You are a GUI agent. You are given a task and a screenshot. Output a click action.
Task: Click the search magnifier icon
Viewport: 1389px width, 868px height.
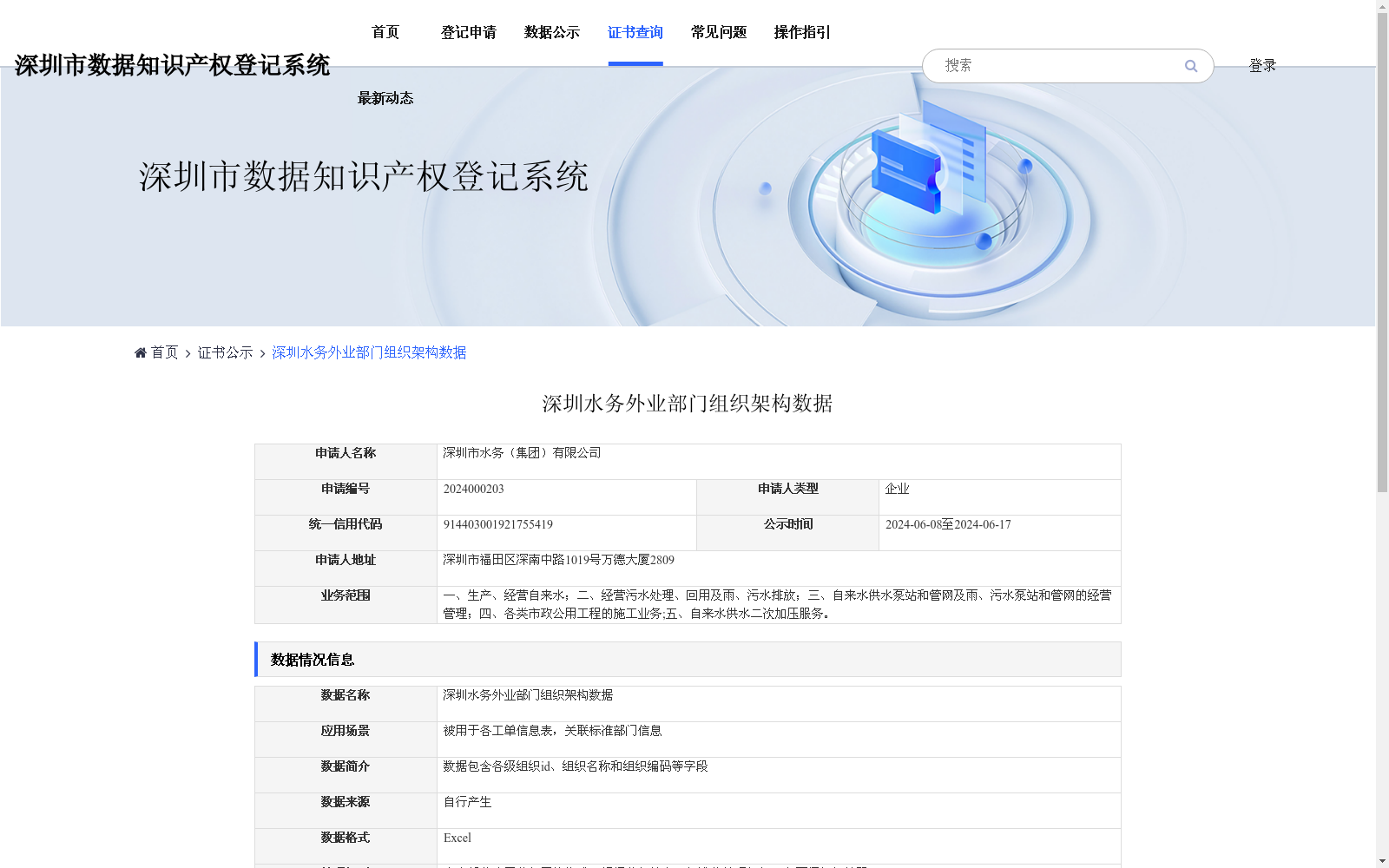click(1191, 66)
